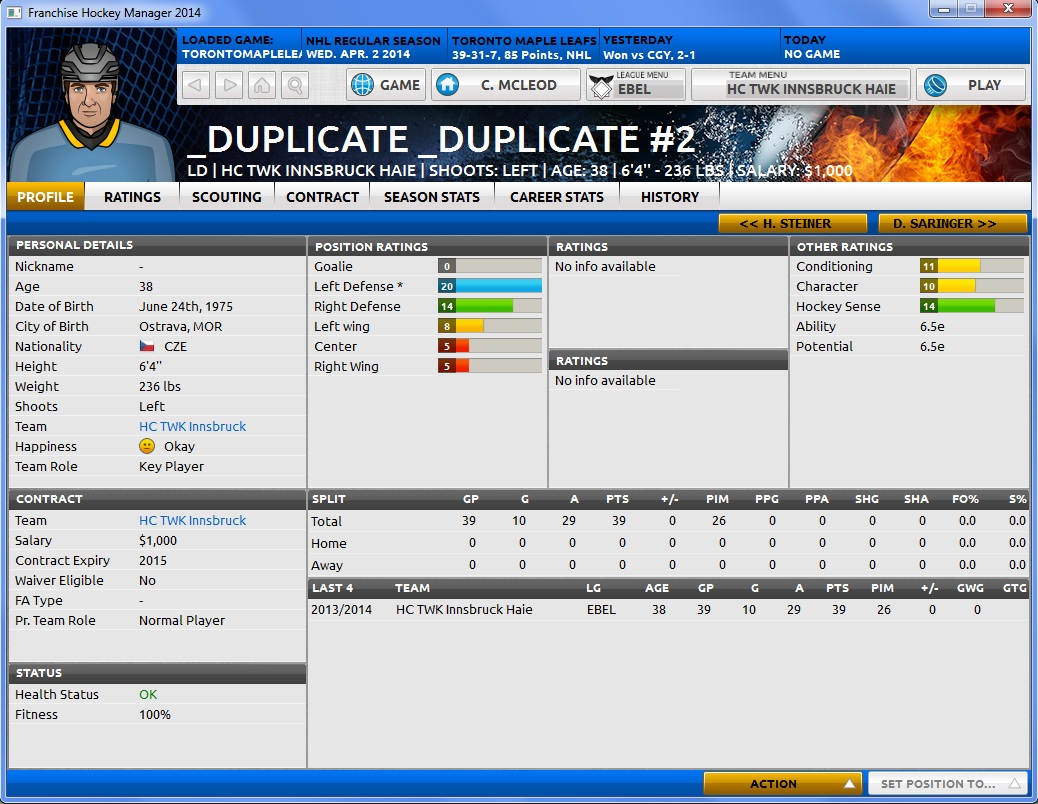Open HC TWK Innsbruck link in Contract section
The image size is (1038, 804).
point(193,521)
